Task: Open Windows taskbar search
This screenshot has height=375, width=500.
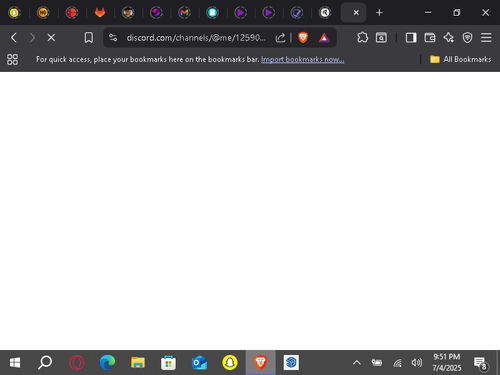Action: (x=45, y=363)
